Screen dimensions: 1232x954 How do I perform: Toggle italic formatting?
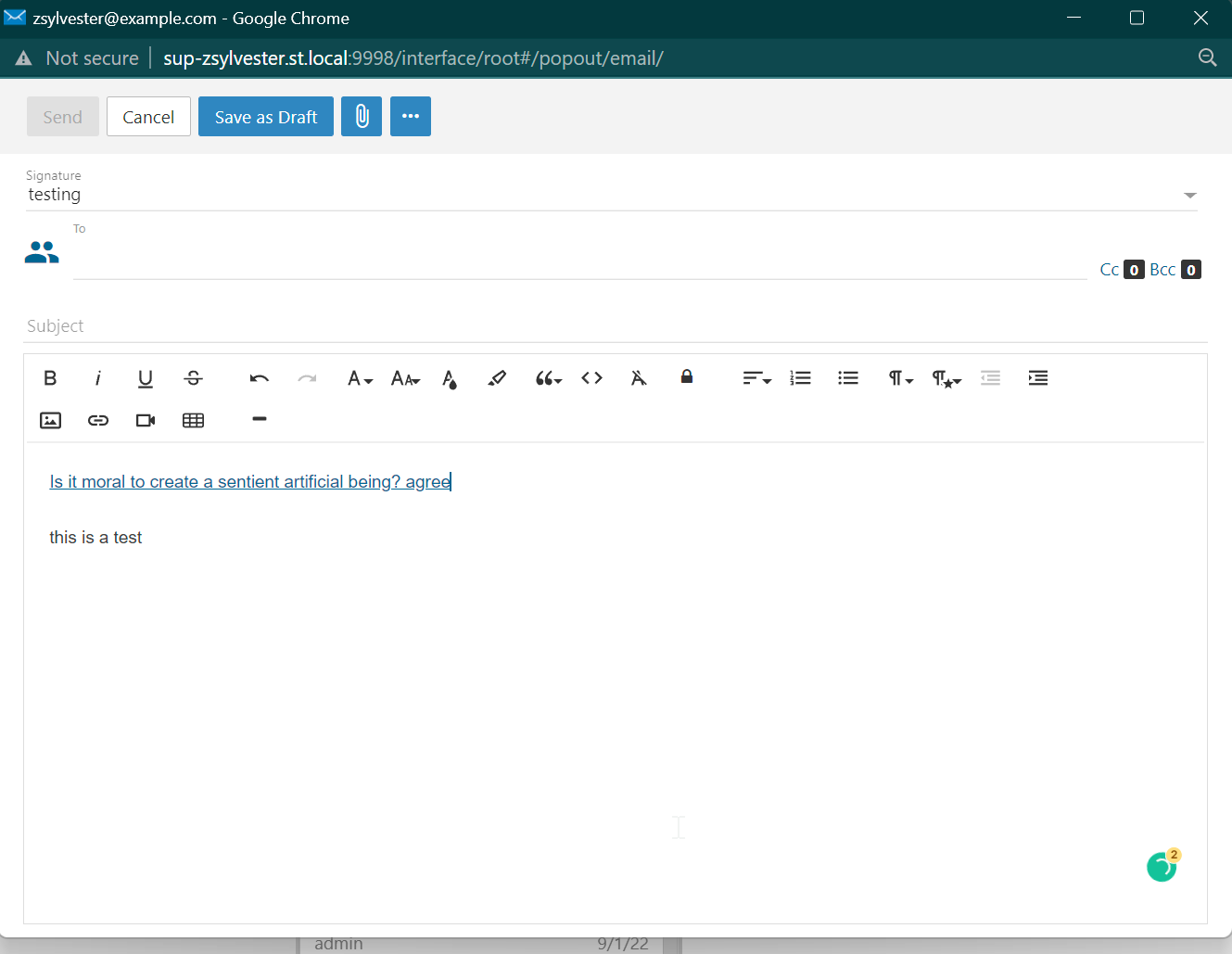[97, 378]
